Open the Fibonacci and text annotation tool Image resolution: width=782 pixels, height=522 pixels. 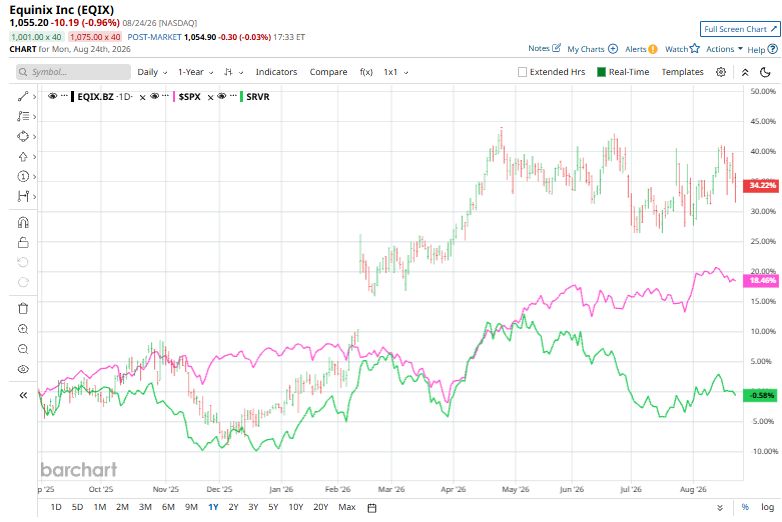[23, 116]
